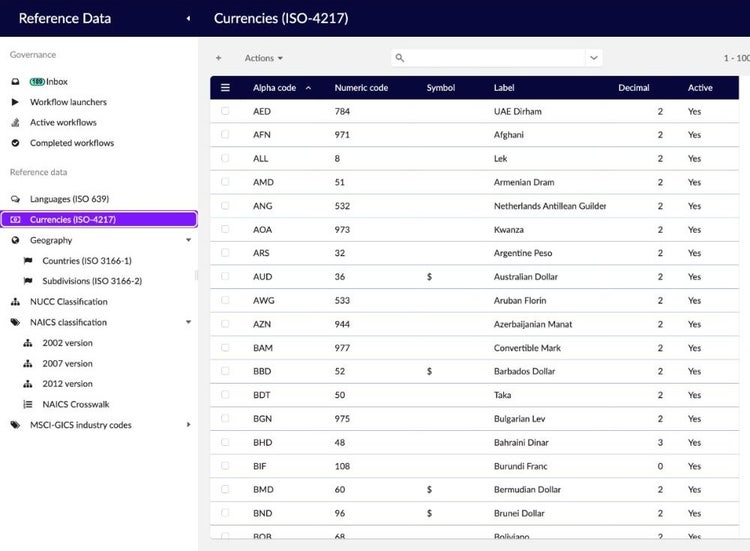Click the Inbox tray icon
750x551 pixels.
click(x=15, y=82)
